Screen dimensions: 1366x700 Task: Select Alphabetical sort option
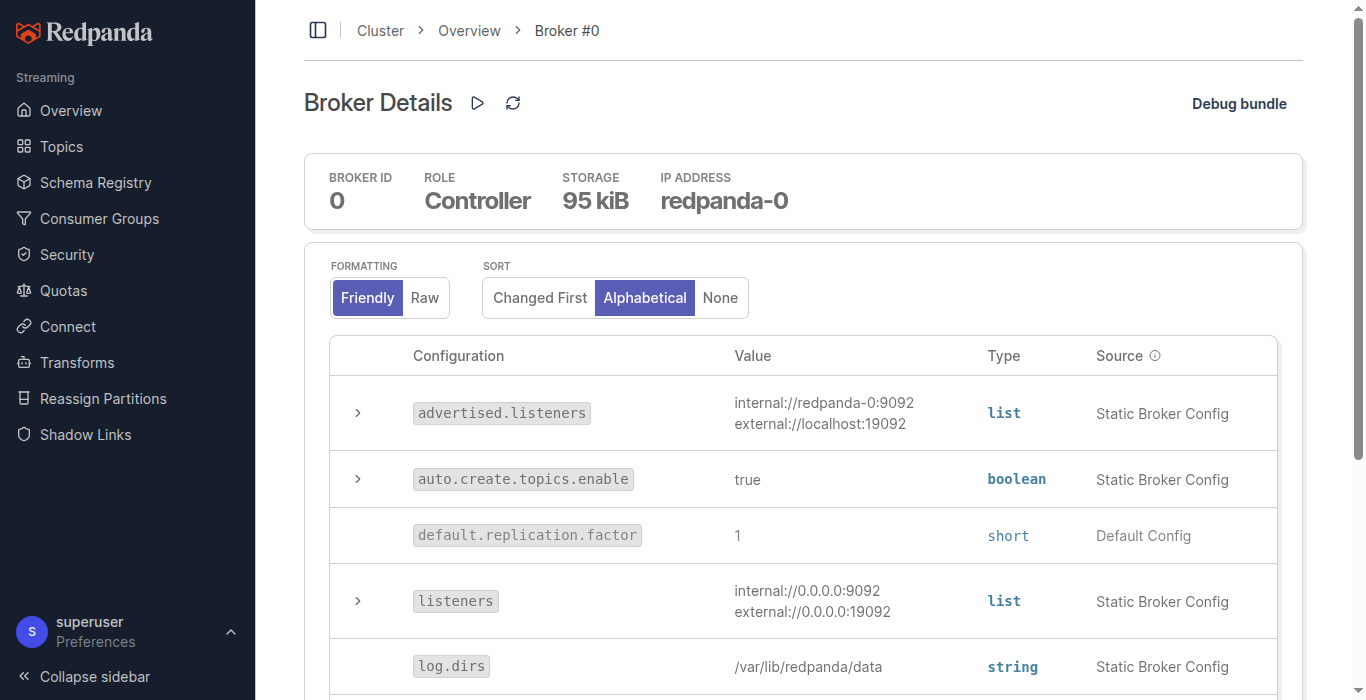645,298
